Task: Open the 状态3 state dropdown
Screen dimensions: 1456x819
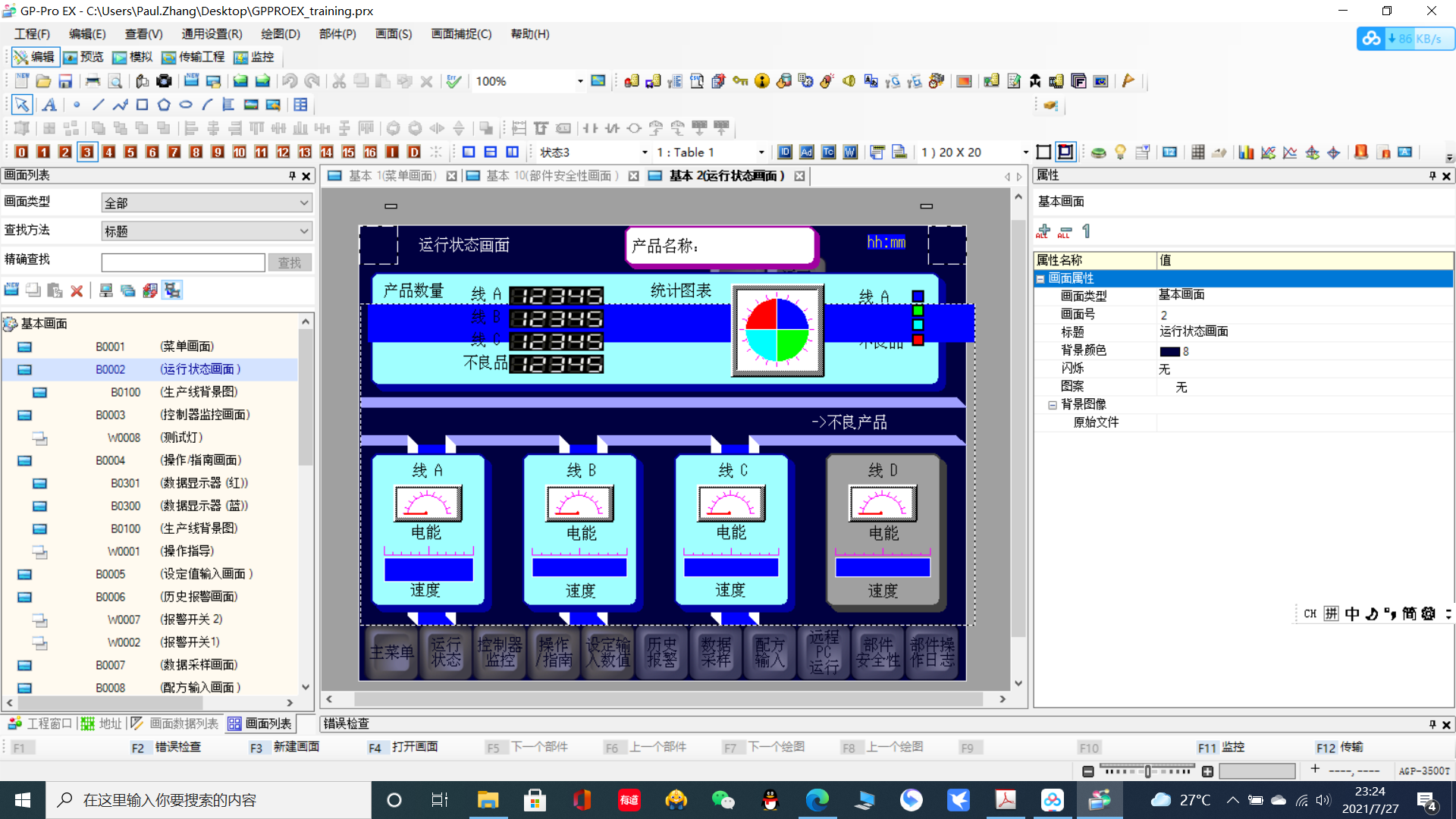Action: click(644, 152)
